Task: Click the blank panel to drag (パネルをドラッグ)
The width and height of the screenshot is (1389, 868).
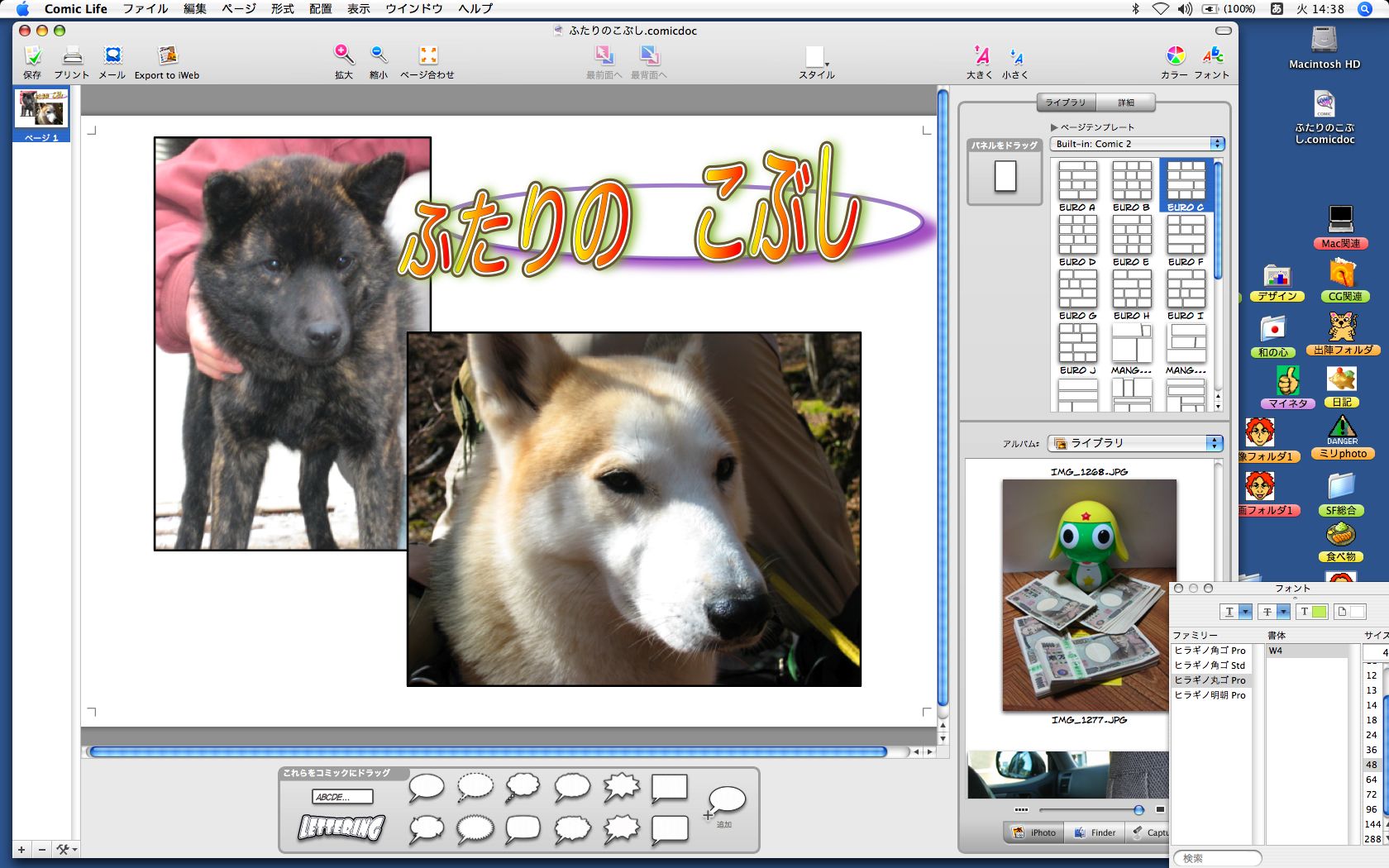Action: (1005, 177)
